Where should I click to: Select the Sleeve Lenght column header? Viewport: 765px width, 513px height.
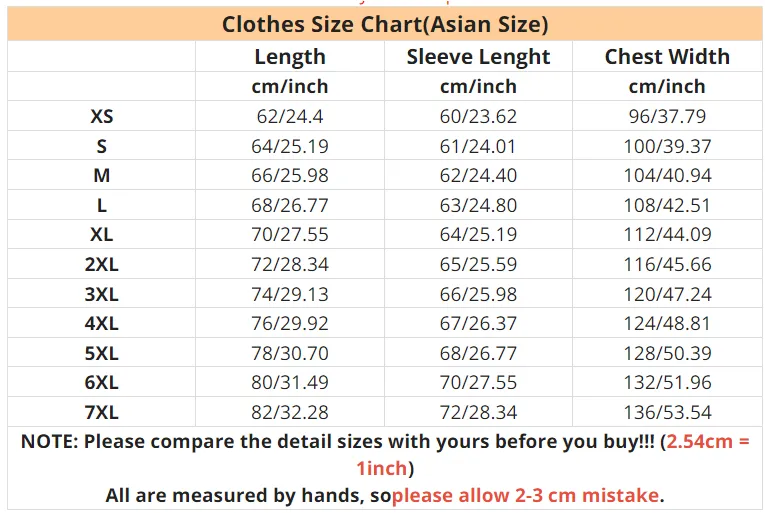pos(478,57)
